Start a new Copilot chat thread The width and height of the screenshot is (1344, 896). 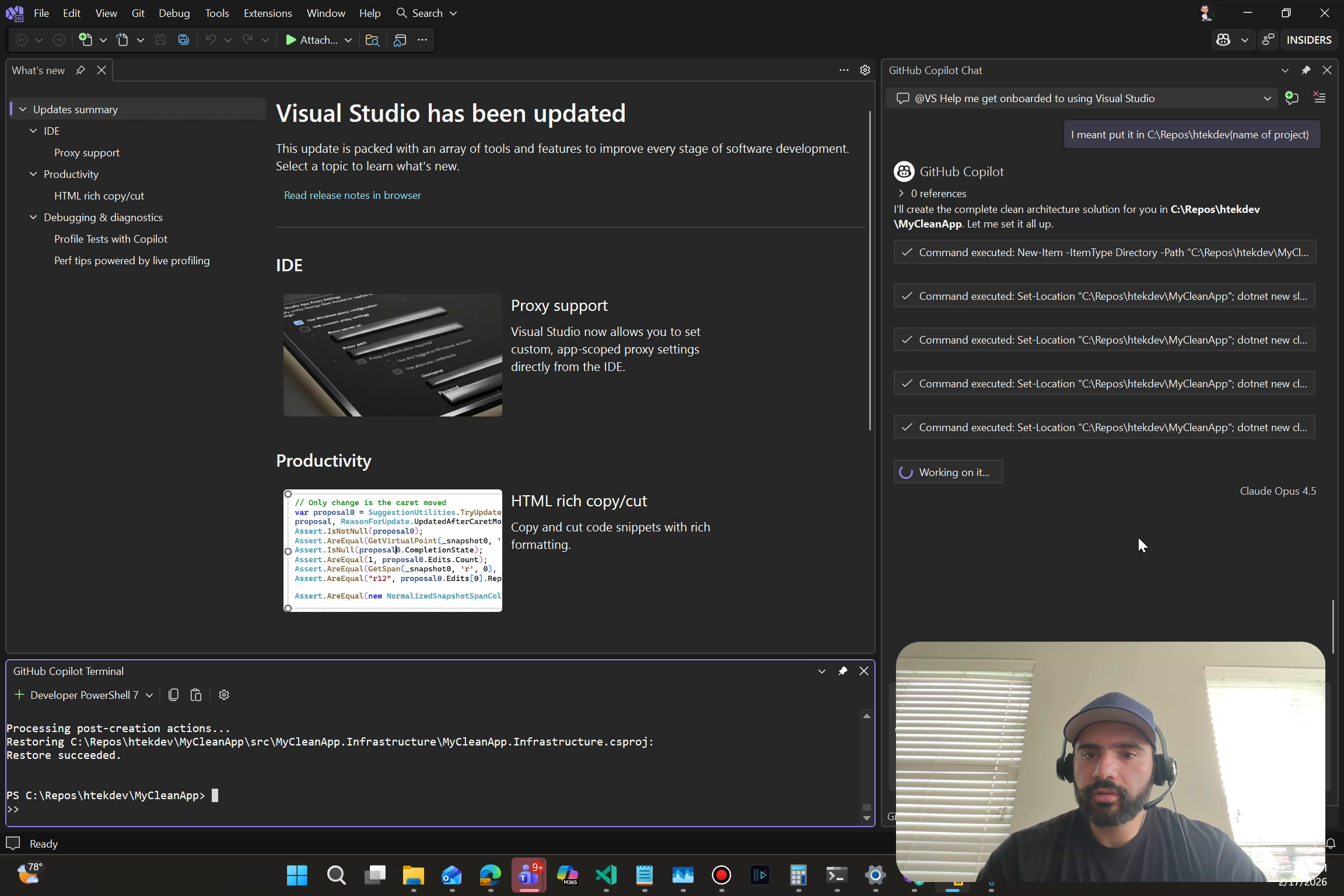coord(1291,98)
